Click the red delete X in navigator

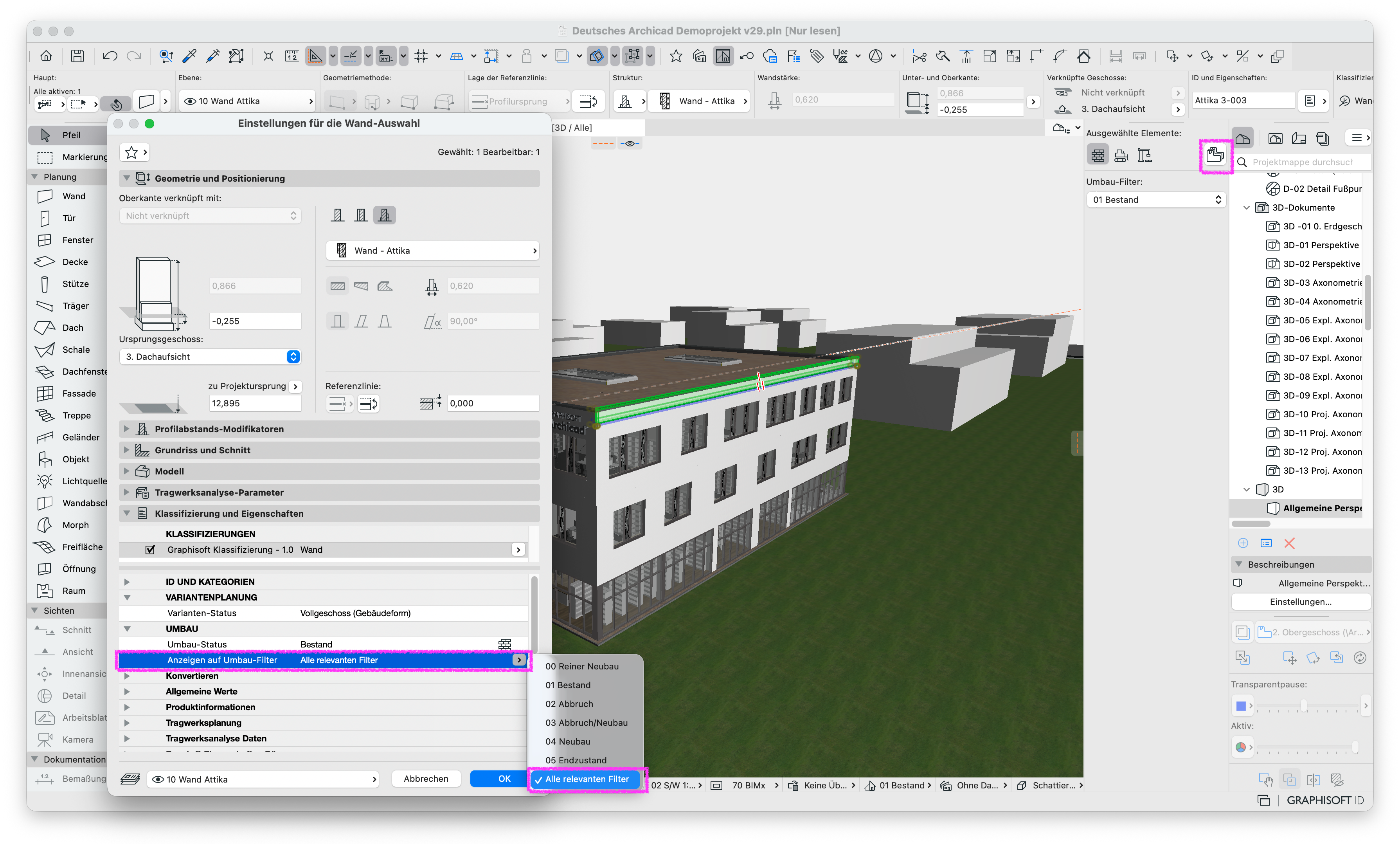point(1289,543)
